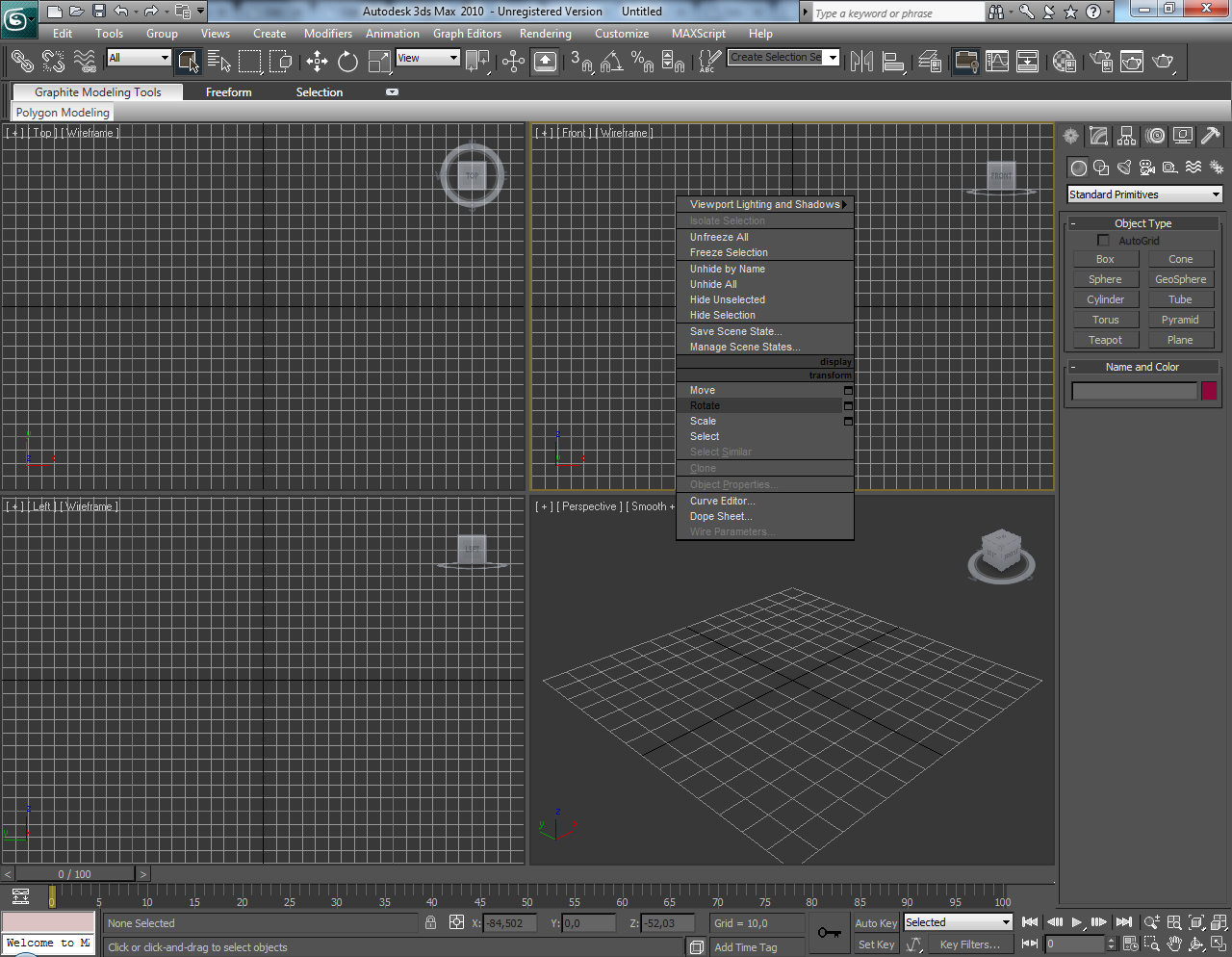Screen dimensions: 1232x957
Task: Click the object color swatch
Action: (x=1209, y=391)
